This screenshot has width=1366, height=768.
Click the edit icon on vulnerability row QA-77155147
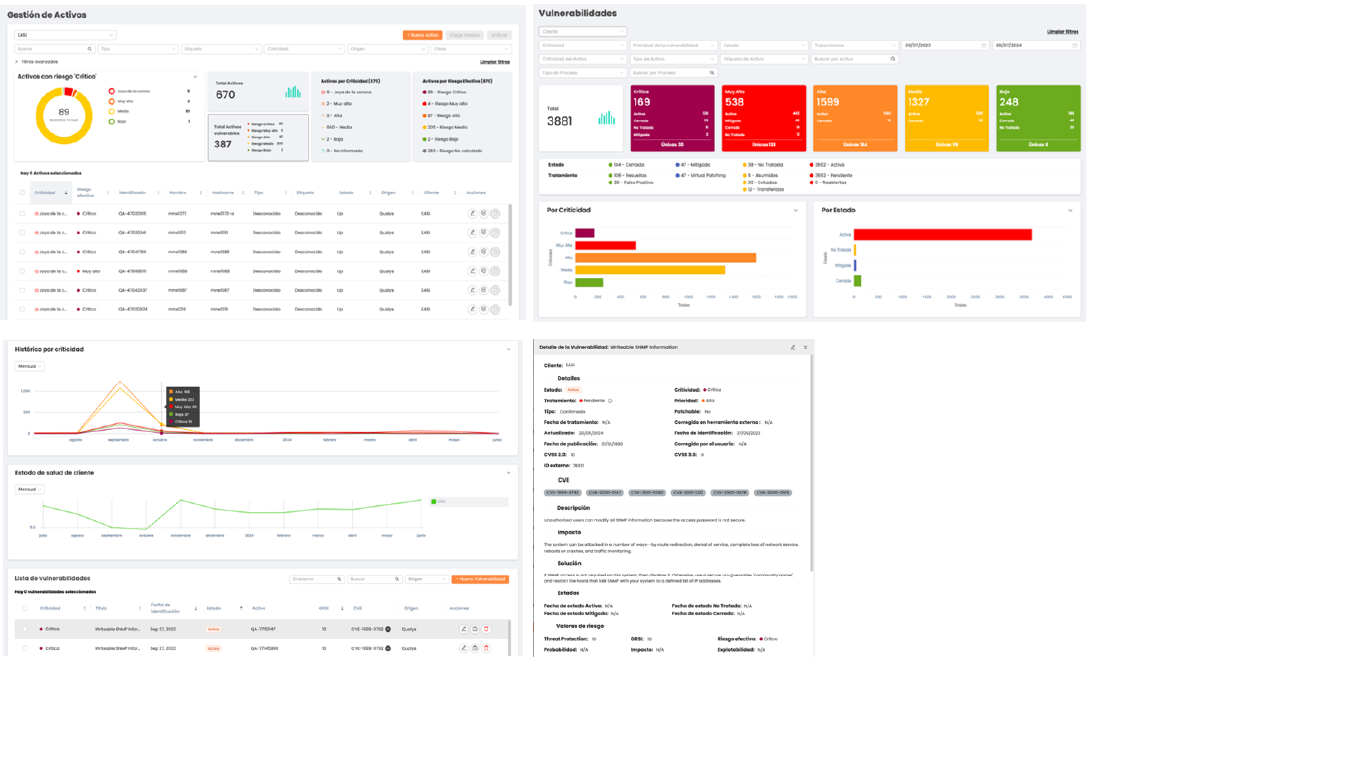[463, 629]
